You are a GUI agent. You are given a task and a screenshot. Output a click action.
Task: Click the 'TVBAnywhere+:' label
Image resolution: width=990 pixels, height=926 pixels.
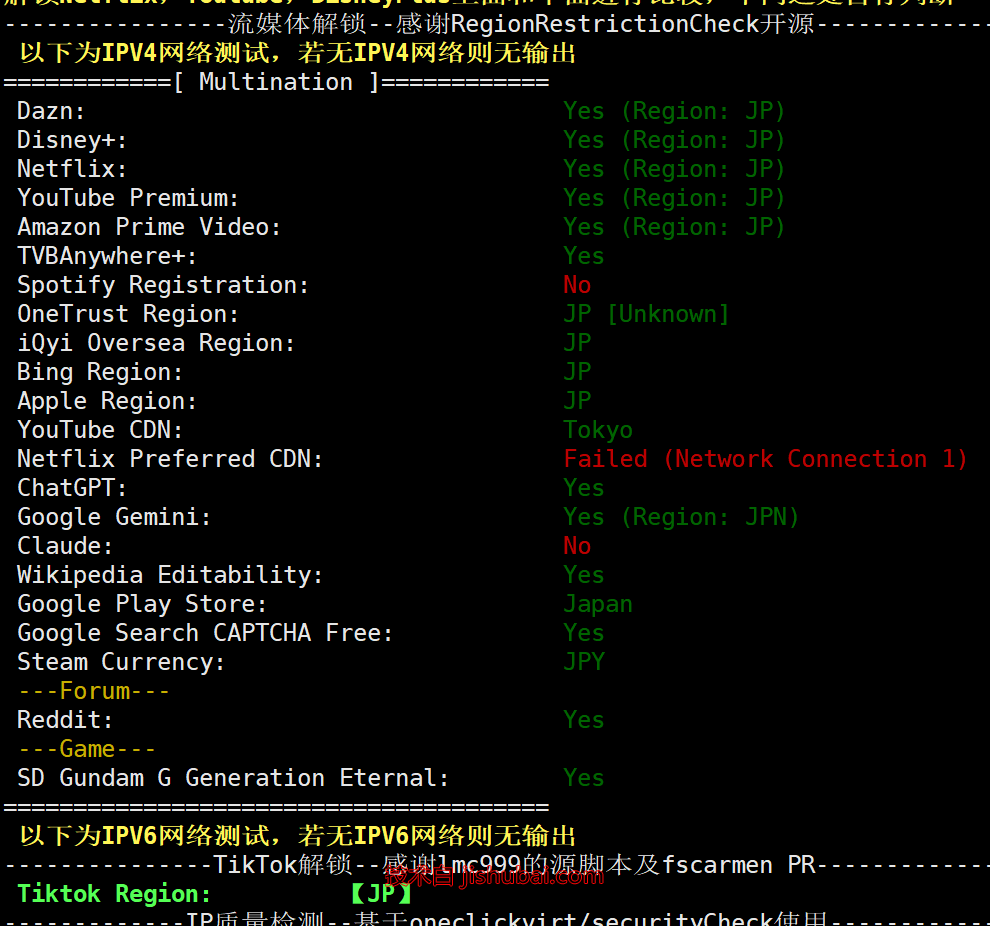point(107,256)
